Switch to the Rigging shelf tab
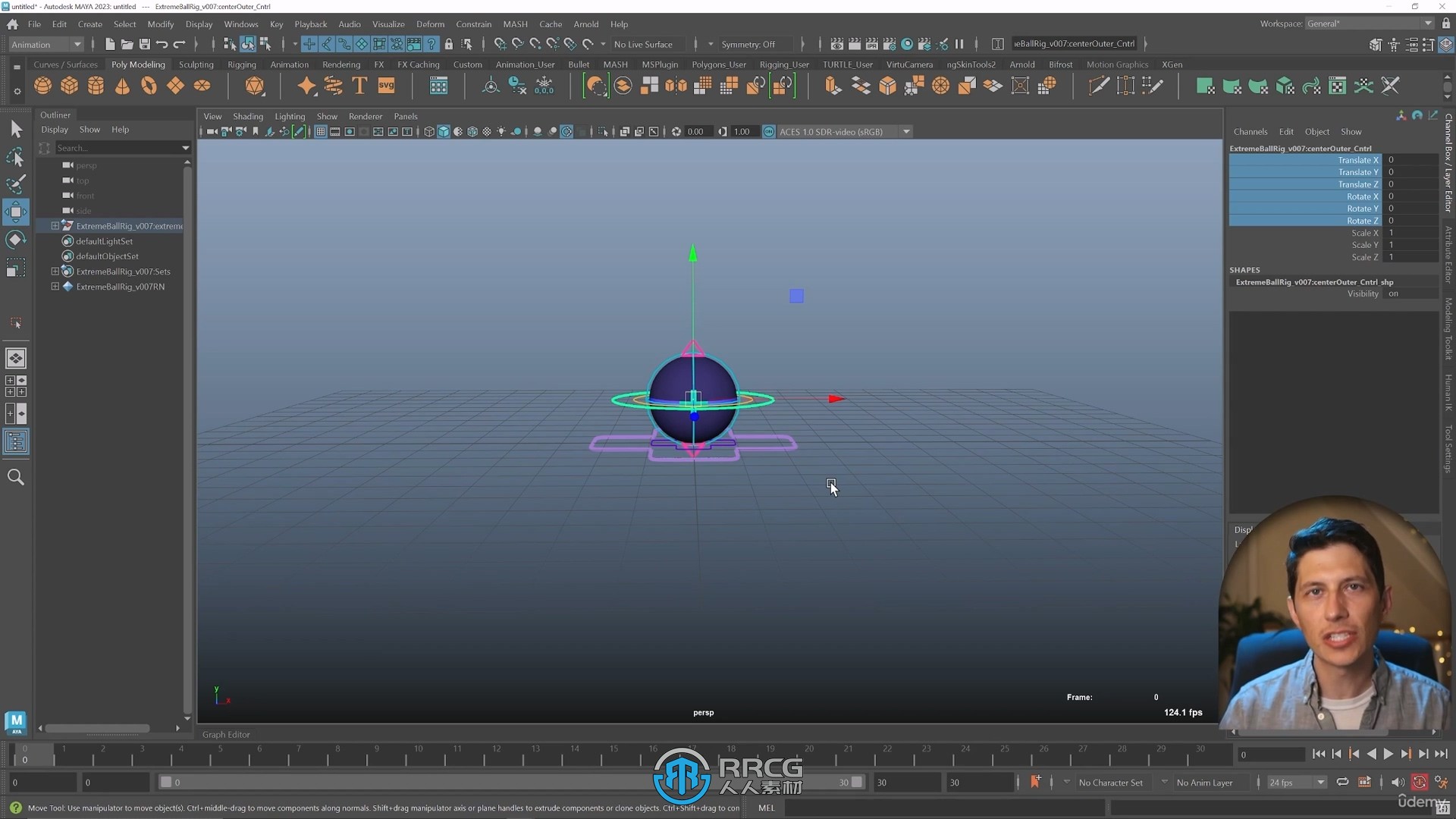This screenshot has height=819, width=1456. (x=242, y=64)
